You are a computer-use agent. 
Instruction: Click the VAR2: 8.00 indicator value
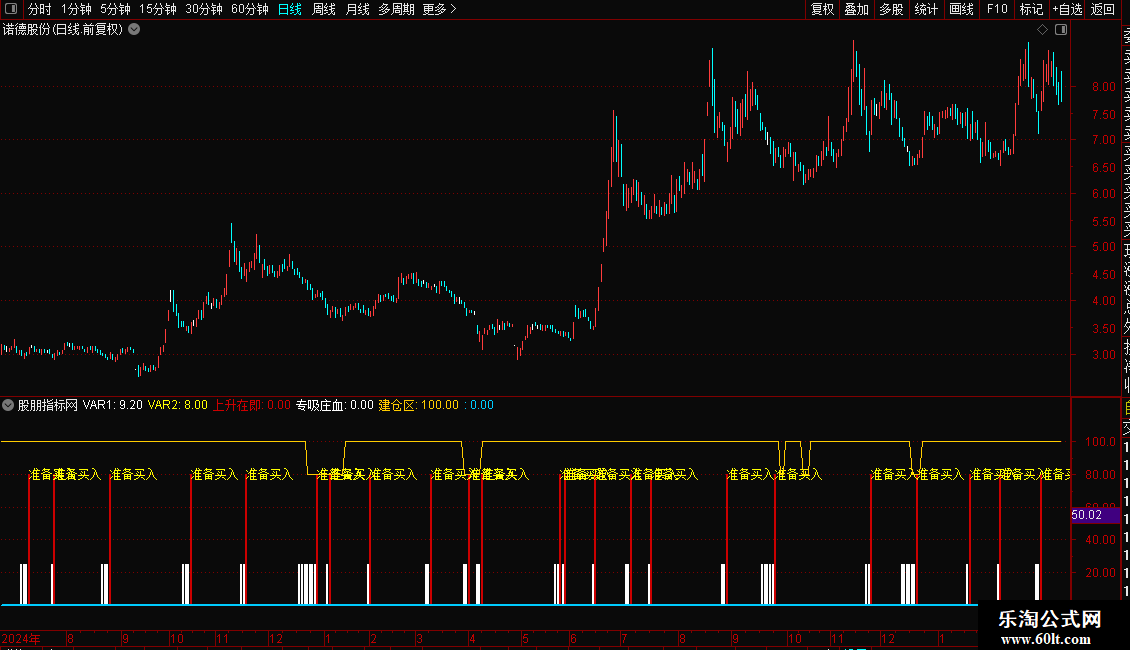[177, 405]
